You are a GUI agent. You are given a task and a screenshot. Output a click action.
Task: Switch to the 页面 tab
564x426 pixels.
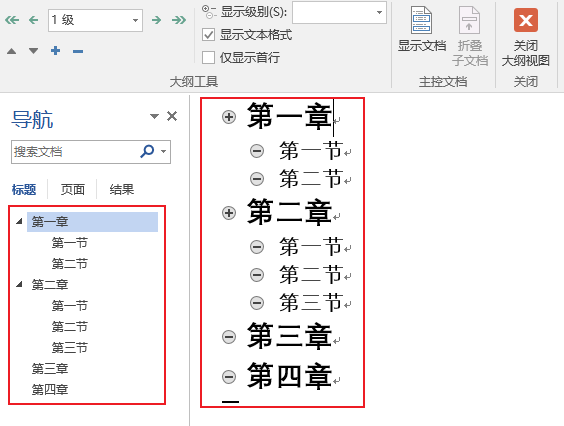[x=73, y=189]
